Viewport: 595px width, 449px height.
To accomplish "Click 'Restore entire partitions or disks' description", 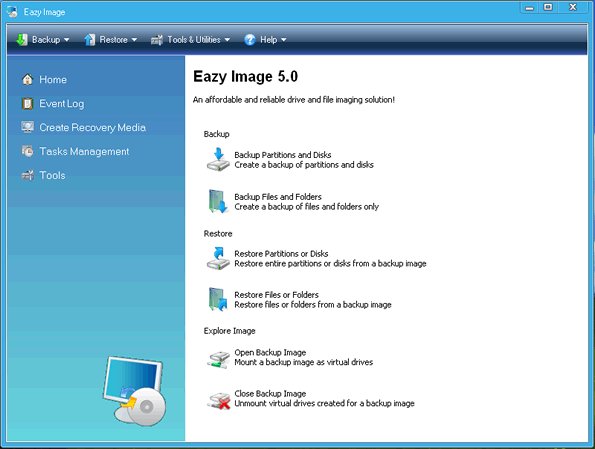I will coord(330,263).
